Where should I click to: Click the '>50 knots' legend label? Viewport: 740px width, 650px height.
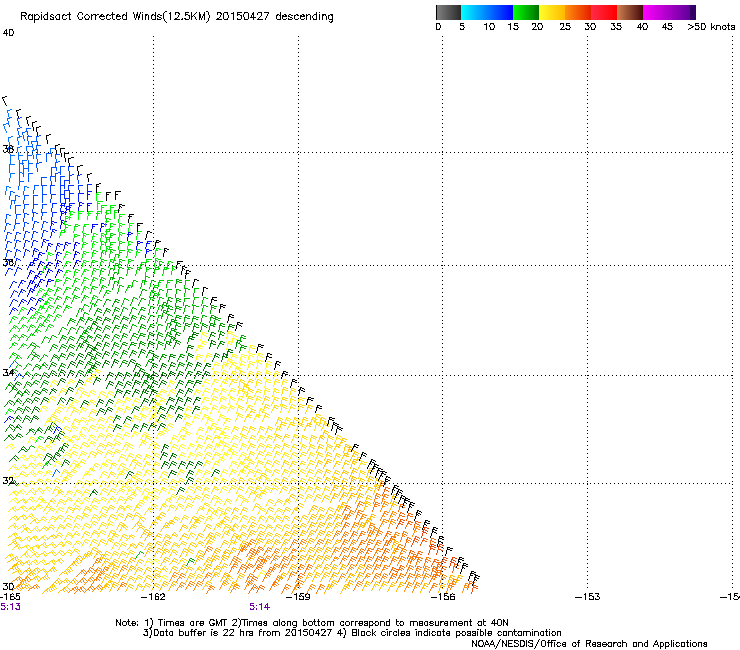tap(711, 27)
